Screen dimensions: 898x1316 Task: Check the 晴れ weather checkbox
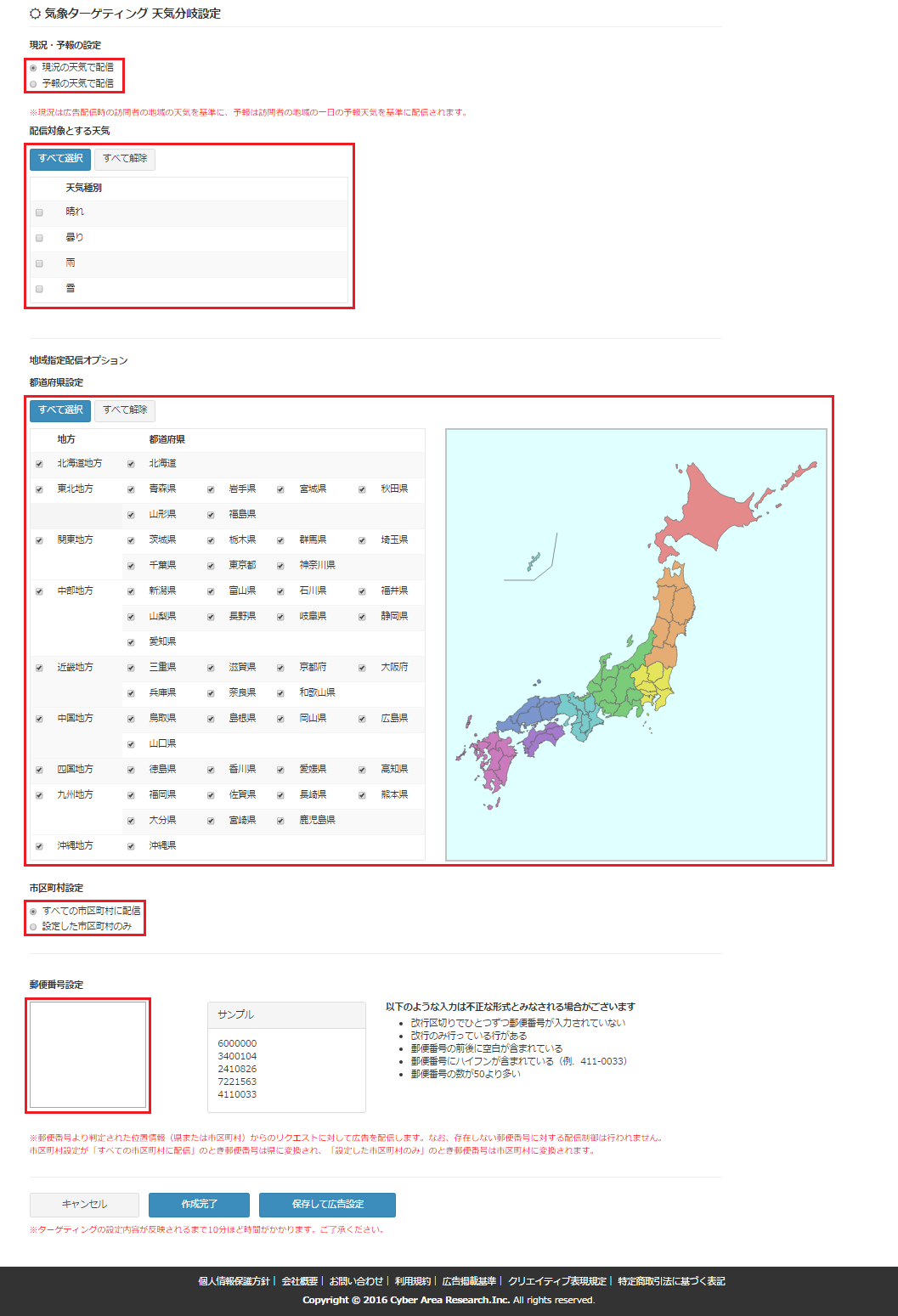pyautogui.click(x=39, y=212)
